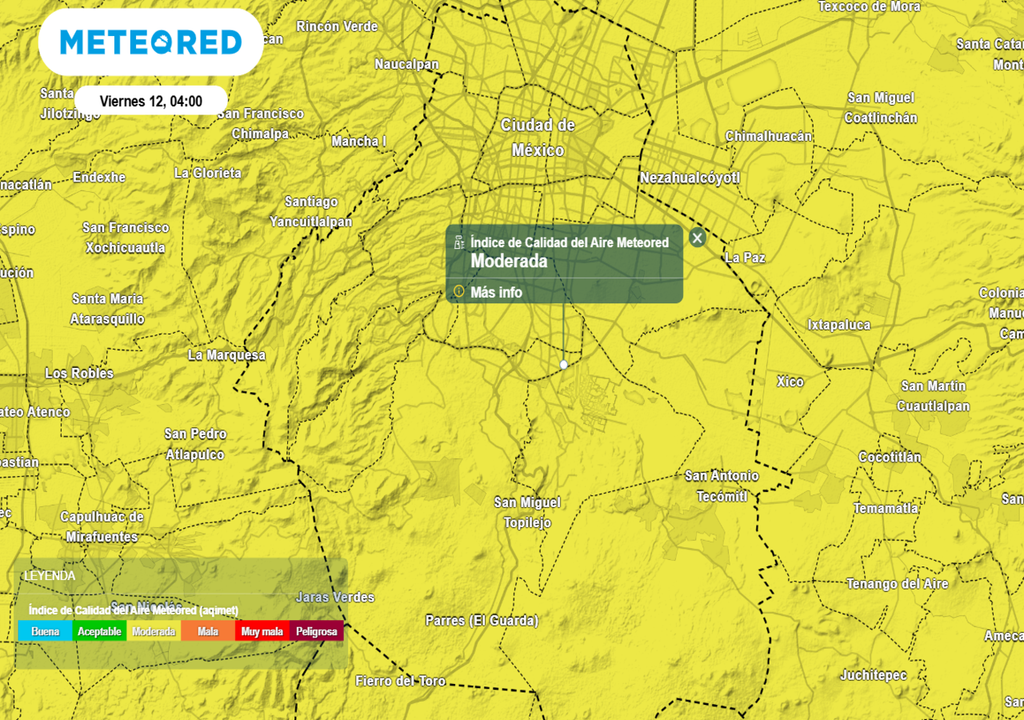This screenshot has width=1024, height=720.
Task: Select the Mala legend swatch
Action: tap(208, 631)
